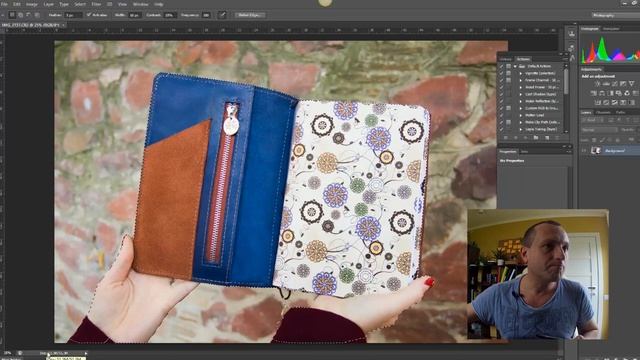Create a new action set folder
The width and height of the screenshot is (640, 360).
[x=536, y=138]
